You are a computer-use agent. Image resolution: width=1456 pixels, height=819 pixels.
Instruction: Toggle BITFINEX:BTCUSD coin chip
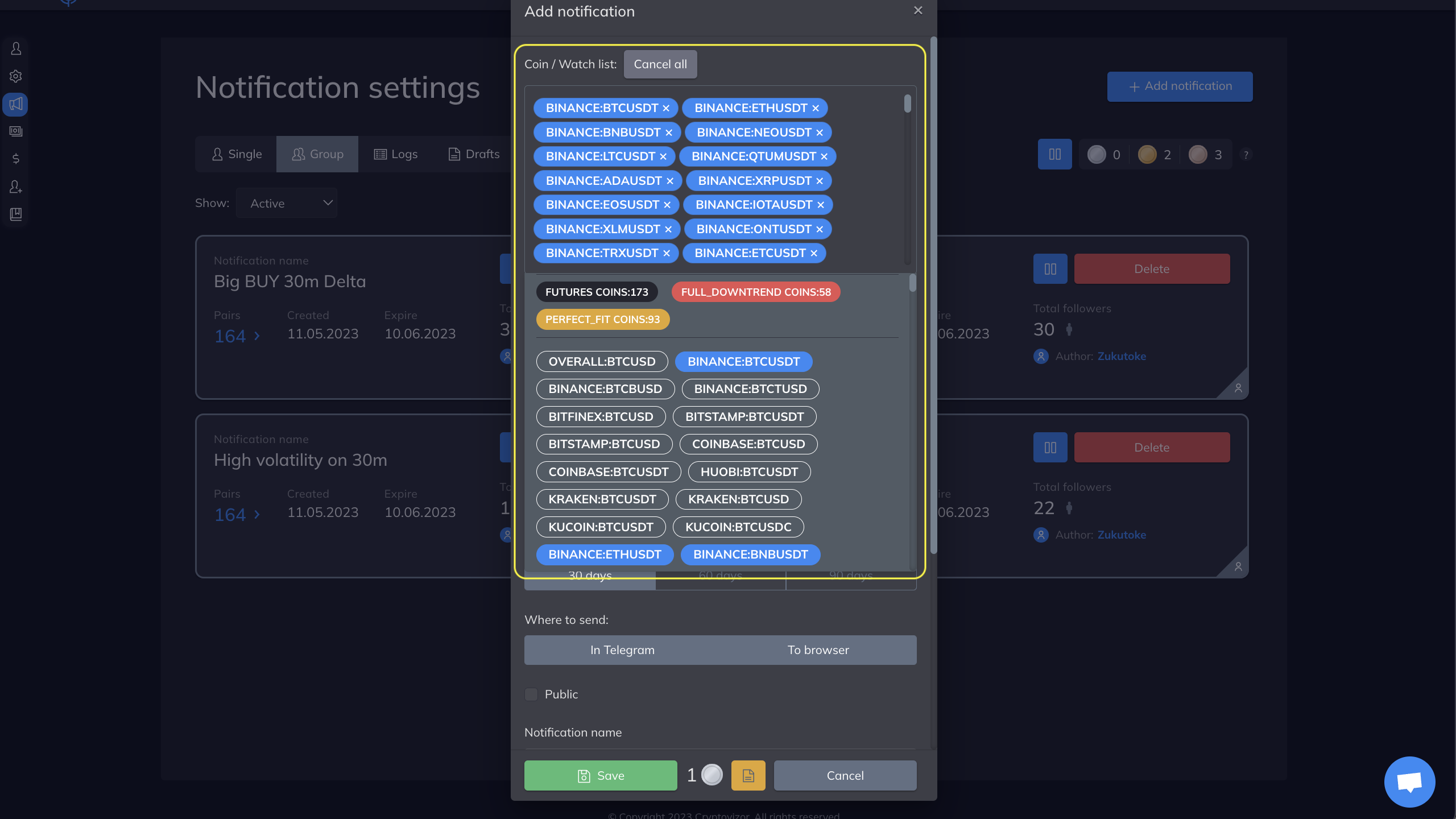coord(601,417)
